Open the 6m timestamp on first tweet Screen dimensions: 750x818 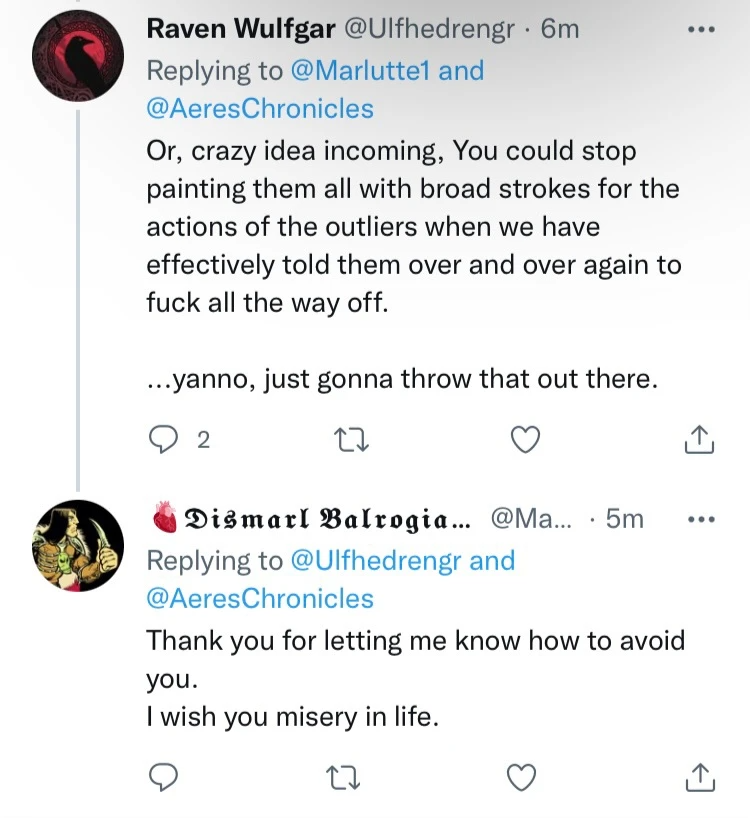[x=559, y=29]
